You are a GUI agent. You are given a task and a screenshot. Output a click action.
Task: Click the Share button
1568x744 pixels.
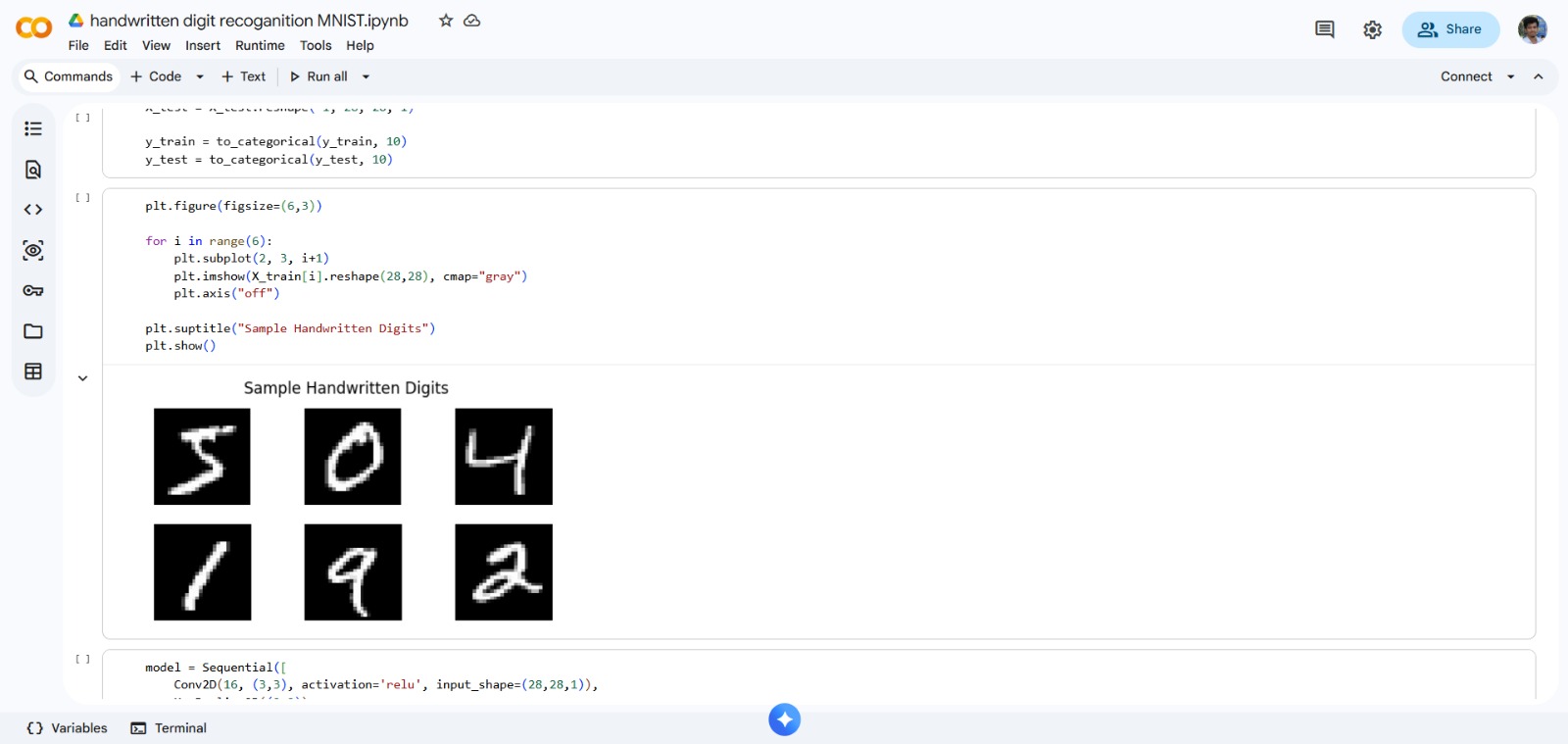click(1450, 29)
